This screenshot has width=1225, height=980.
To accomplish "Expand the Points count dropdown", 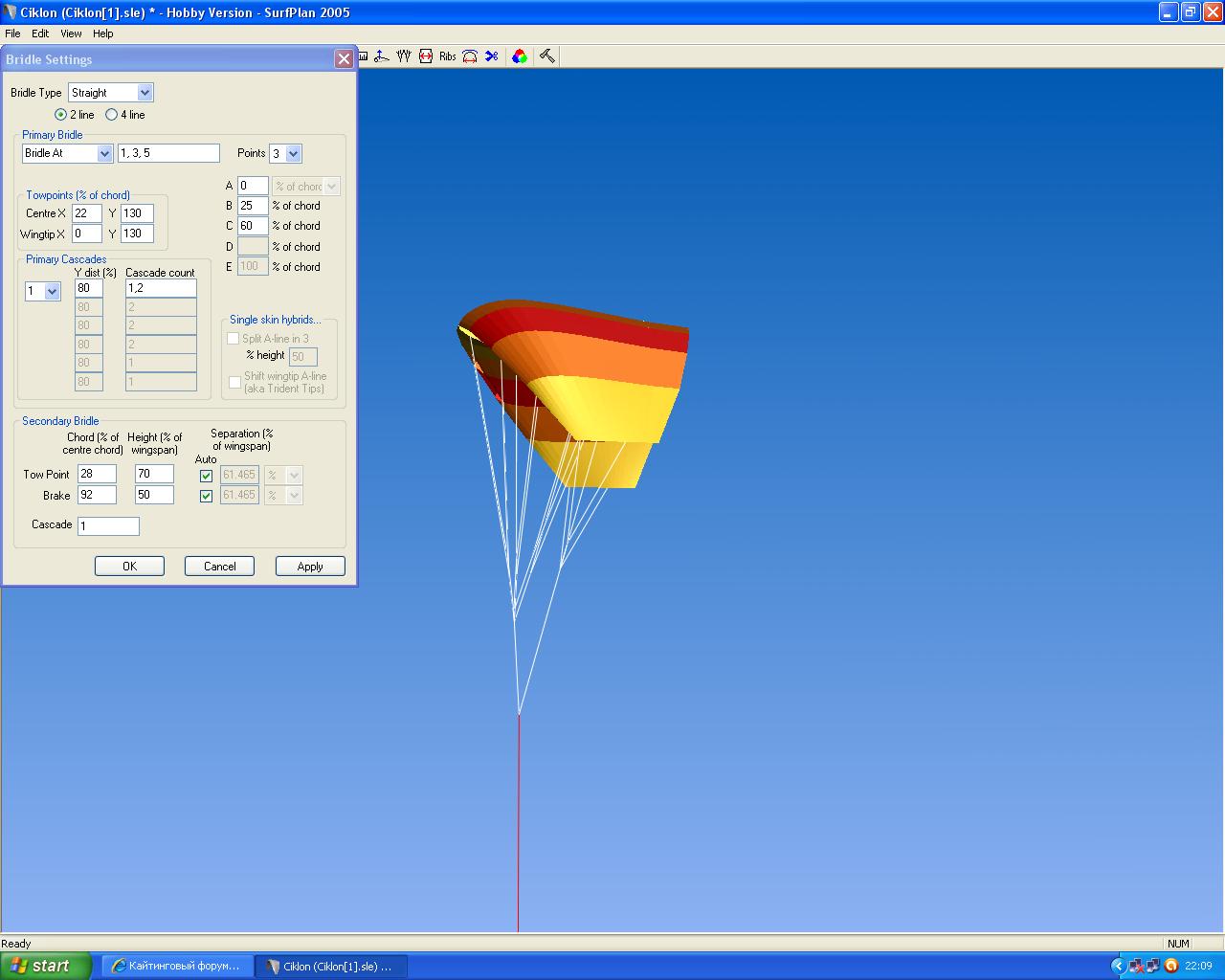I will point(293,153).
